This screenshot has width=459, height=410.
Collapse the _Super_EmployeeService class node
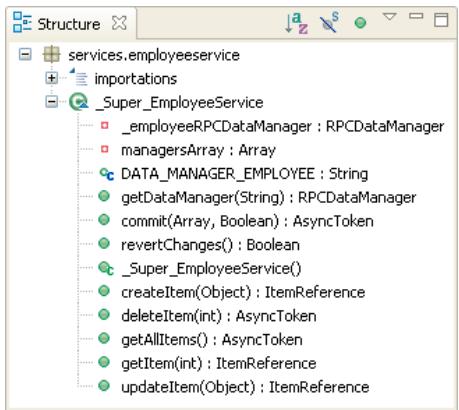(52, 102)
